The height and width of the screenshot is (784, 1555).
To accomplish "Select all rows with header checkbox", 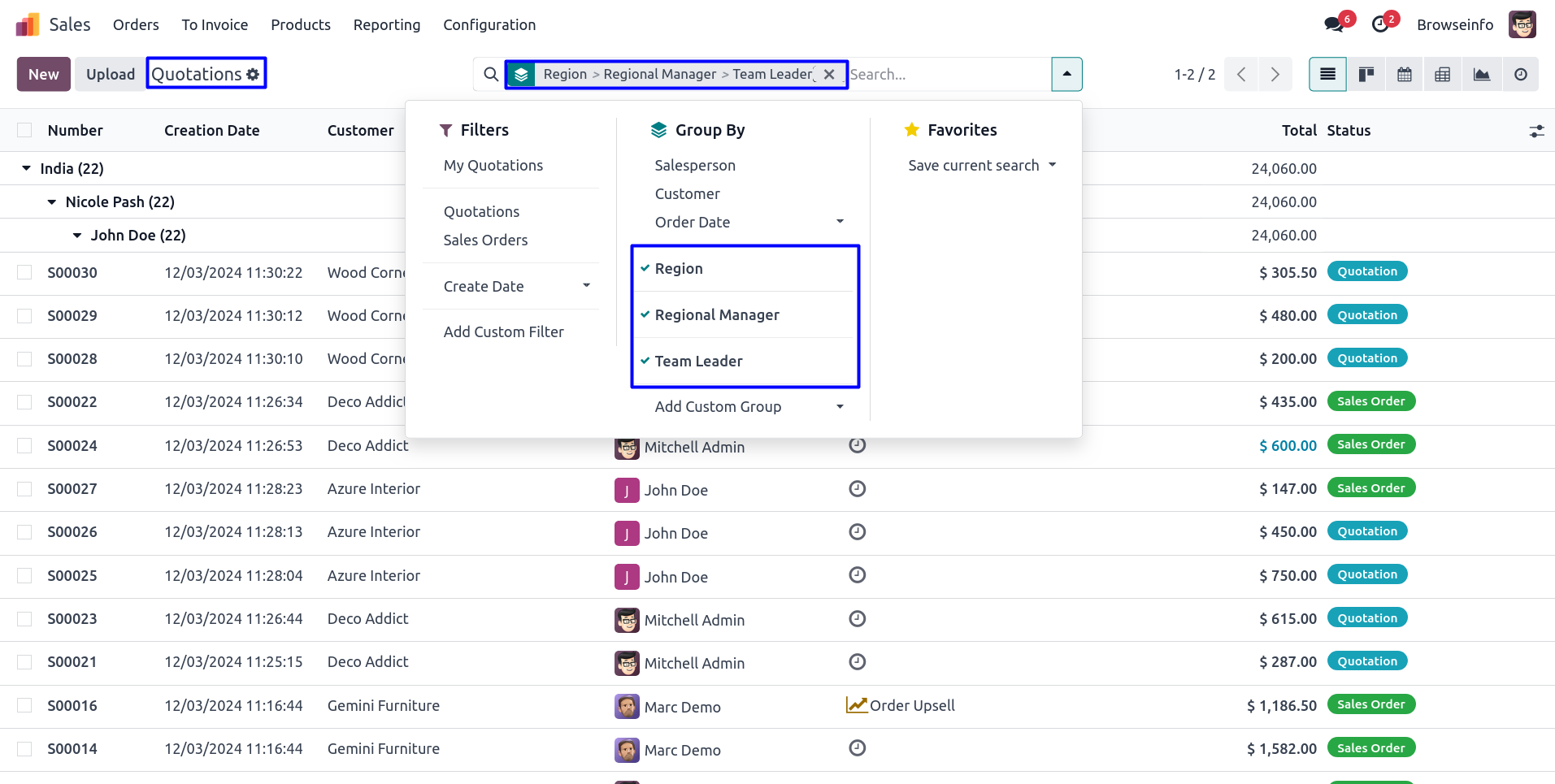I will [24, 130].
